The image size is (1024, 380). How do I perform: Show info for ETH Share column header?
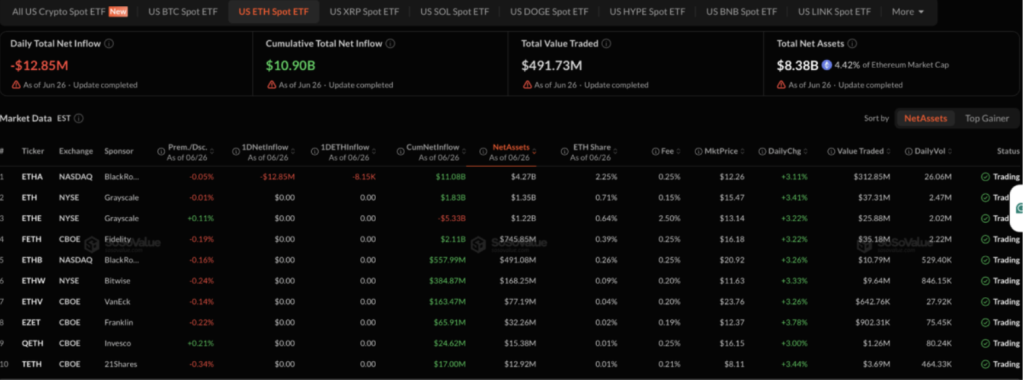coord(565,151)
